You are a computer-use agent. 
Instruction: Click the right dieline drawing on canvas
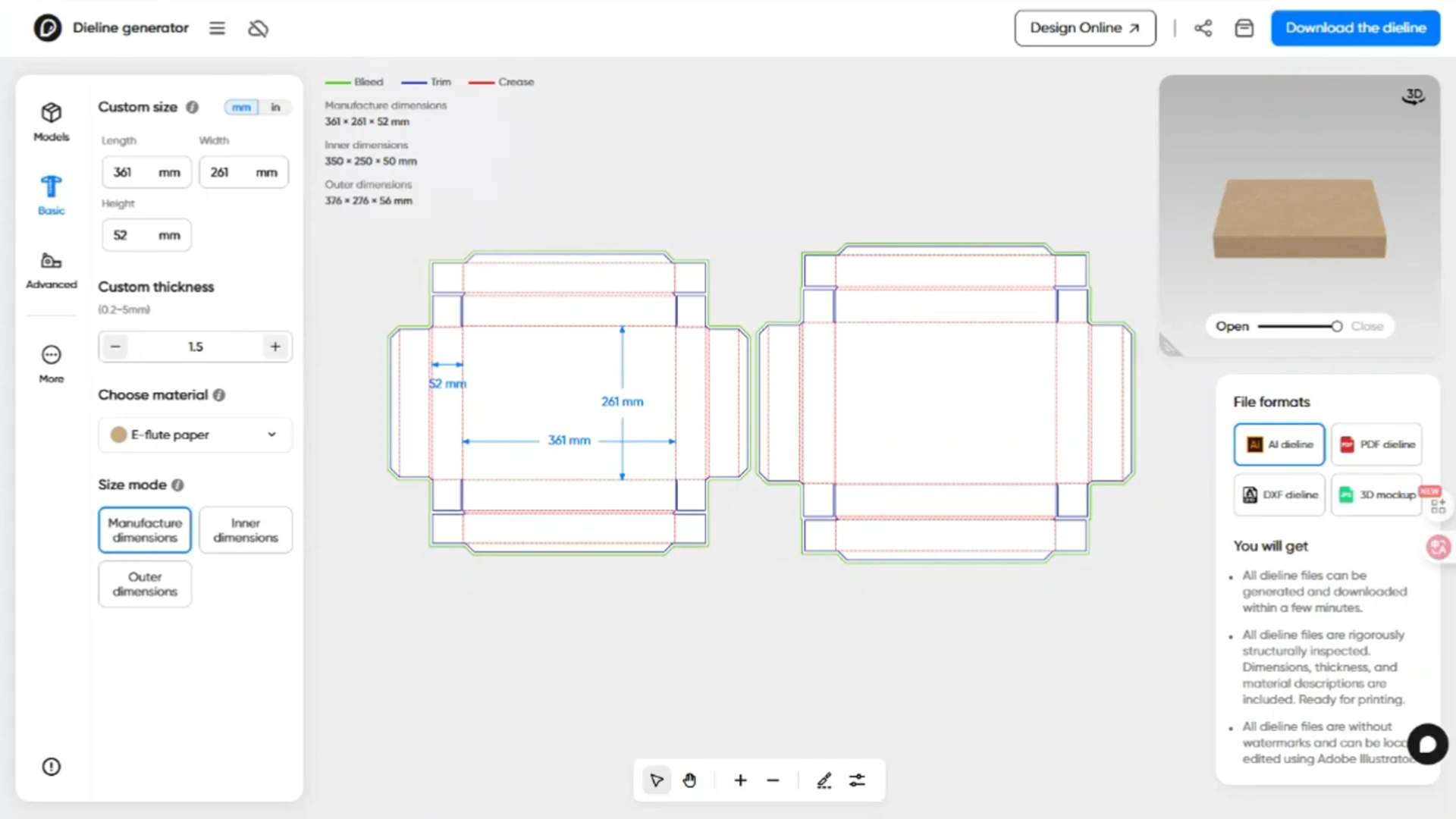click(946, 403)
